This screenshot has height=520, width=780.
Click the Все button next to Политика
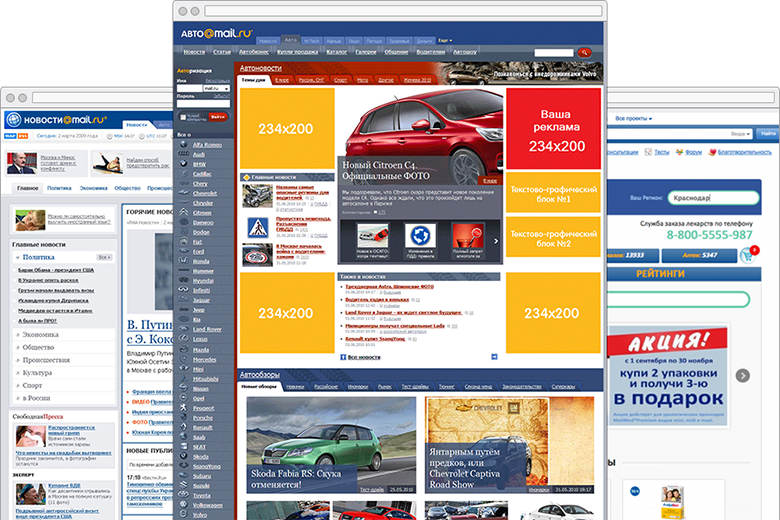104,257
